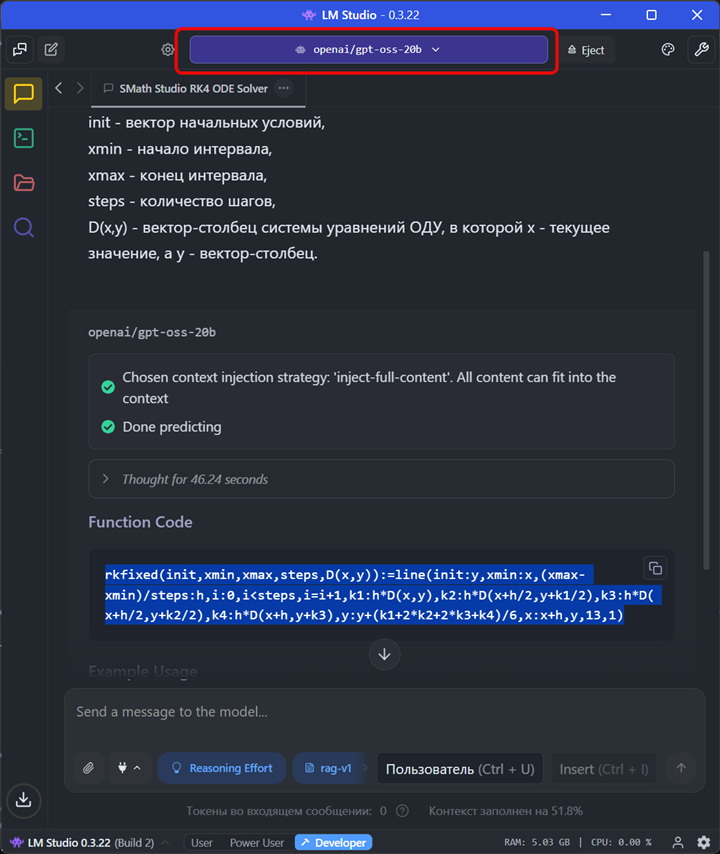This screenshot has height=854, width=720.
Task: Open the theme palette icon
Action: [x=668, y=49]
